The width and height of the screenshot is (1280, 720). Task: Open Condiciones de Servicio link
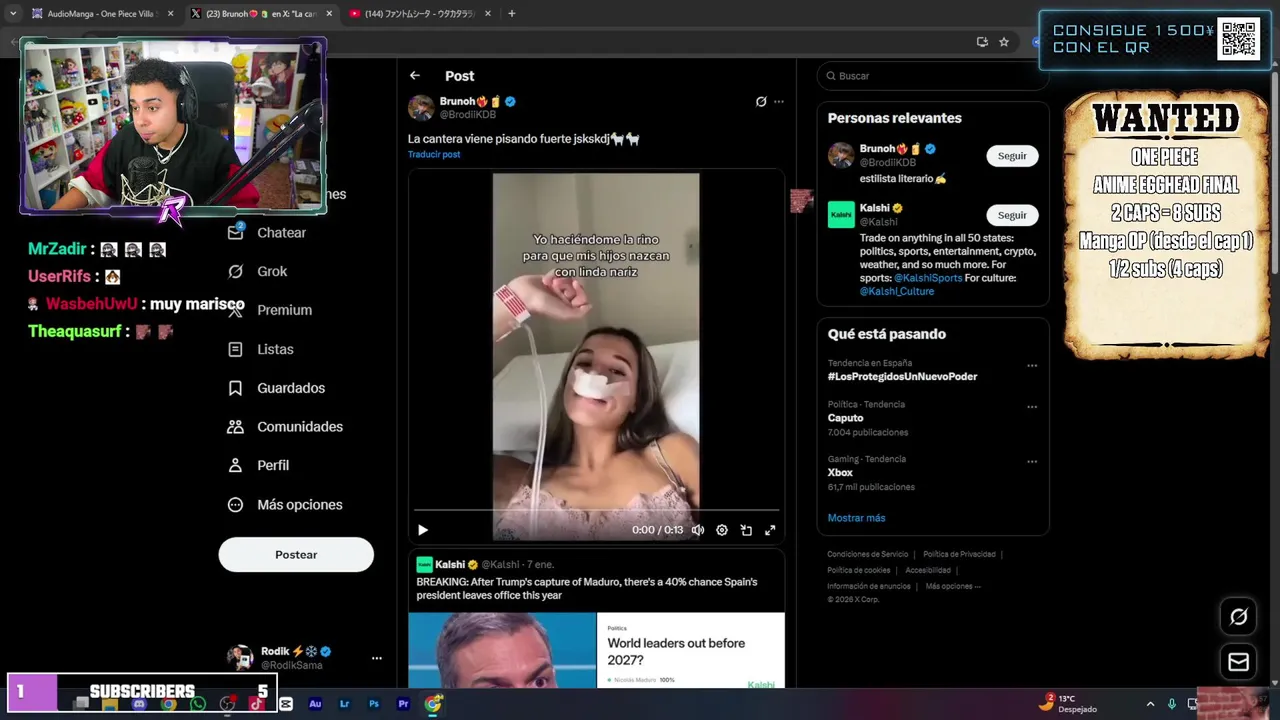click(x=867, y=554)
